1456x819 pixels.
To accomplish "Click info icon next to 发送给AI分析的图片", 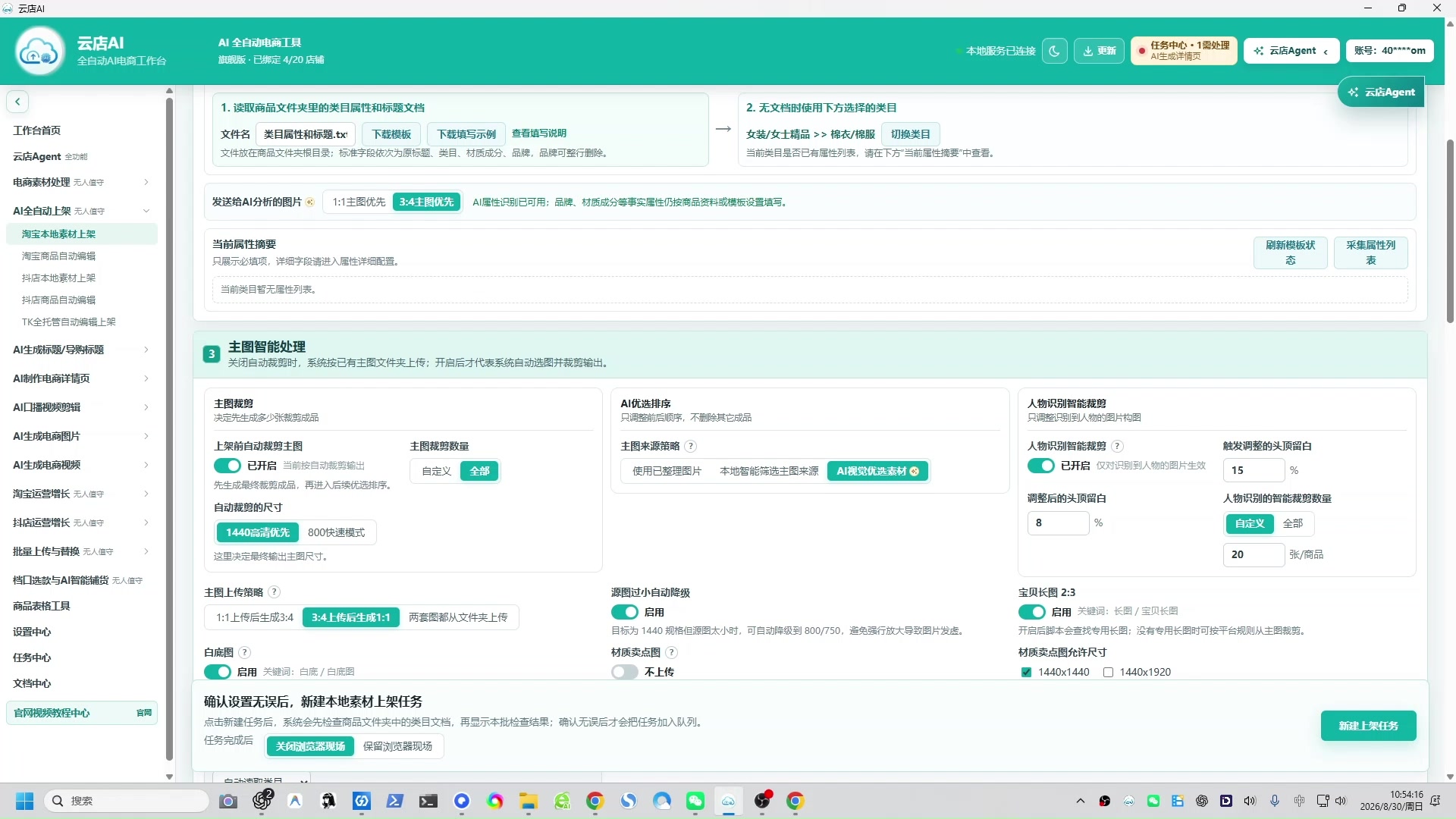I will click(310, 202).
